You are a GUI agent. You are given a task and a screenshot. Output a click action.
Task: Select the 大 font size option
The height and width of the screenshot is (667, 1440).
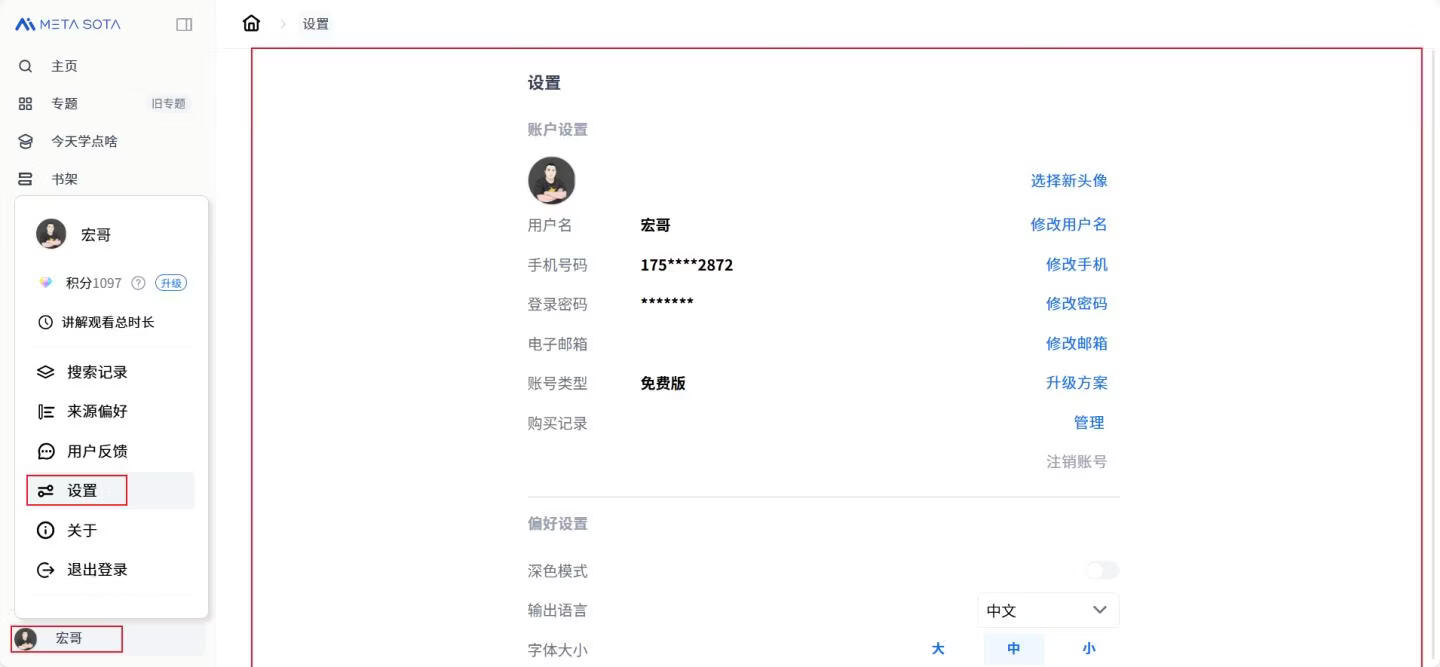[938, 648]
